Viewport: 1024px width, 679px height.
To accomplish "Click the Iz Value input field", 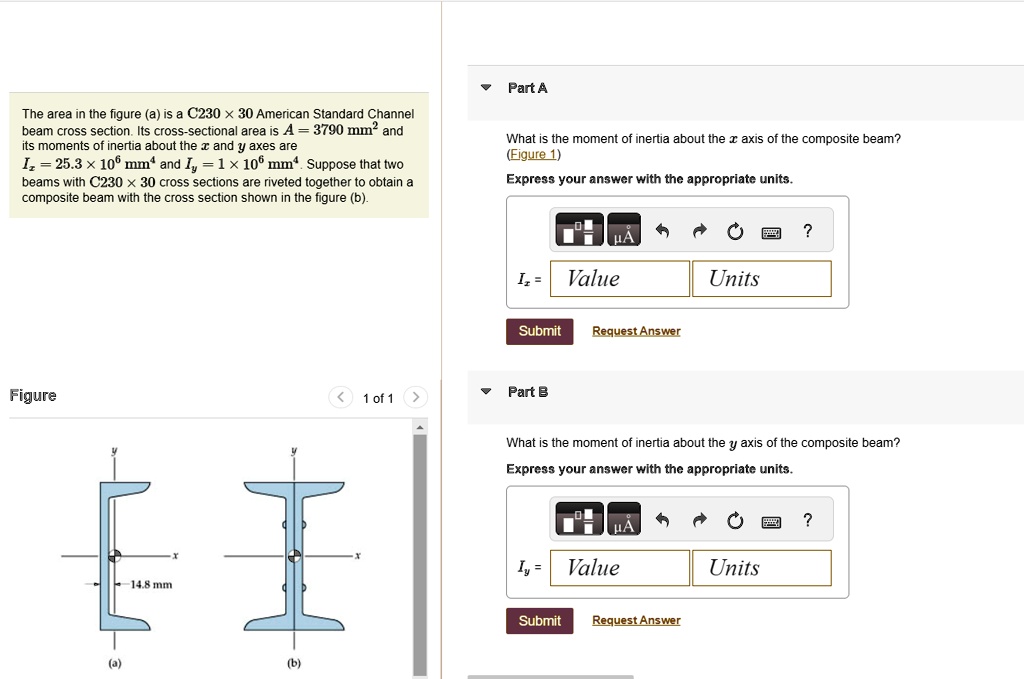I will [619, 278].
